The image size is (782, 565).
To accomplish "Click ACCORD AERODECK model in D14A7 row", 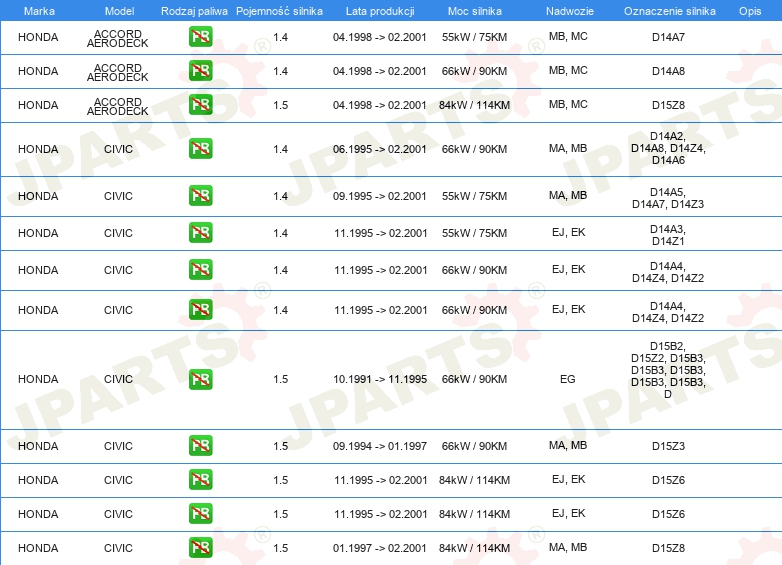I will [118, 38].
